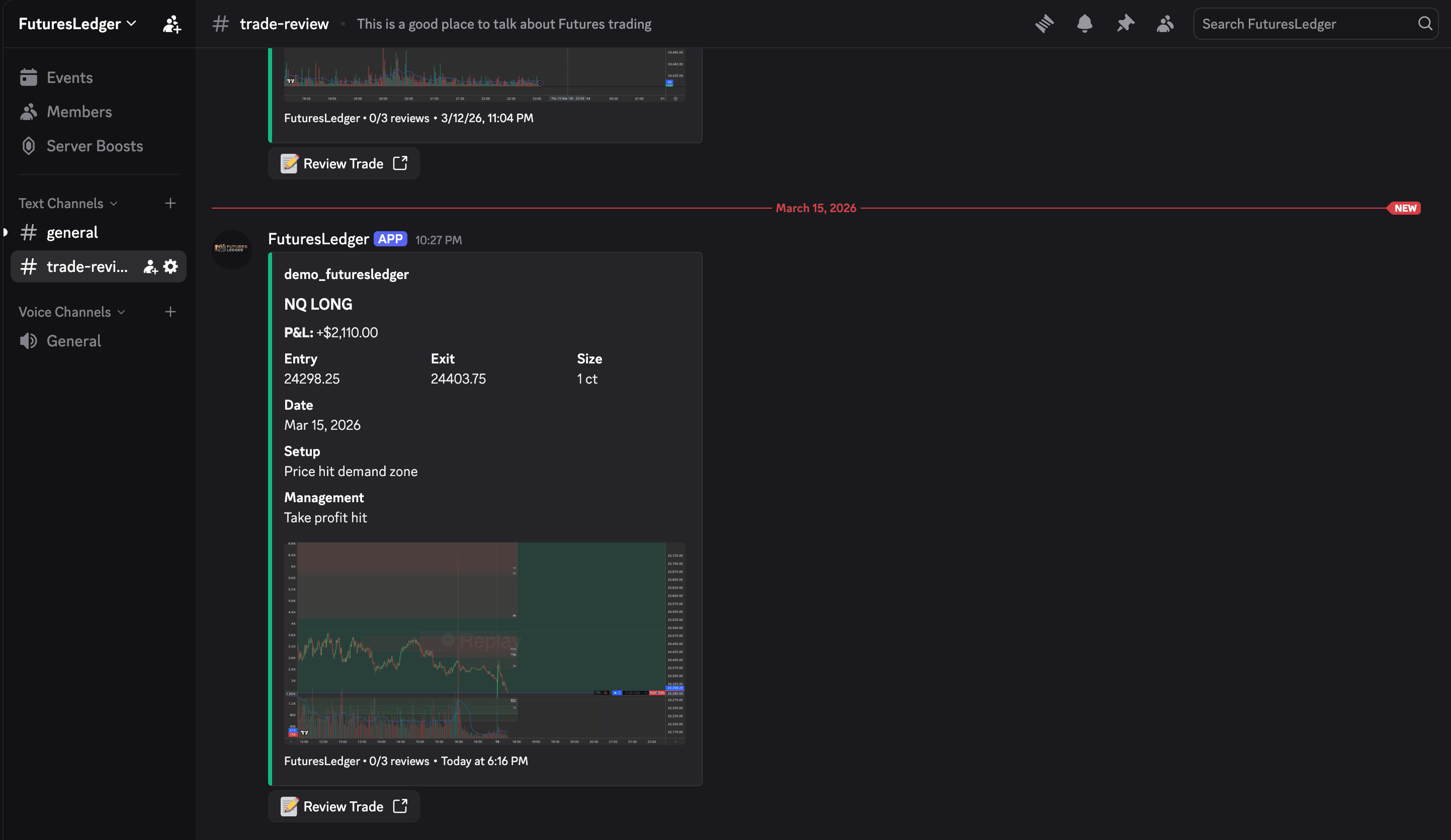1451x840 pixels.
Task: Show the member list with the members icon
Action: tap(1165, 24)
